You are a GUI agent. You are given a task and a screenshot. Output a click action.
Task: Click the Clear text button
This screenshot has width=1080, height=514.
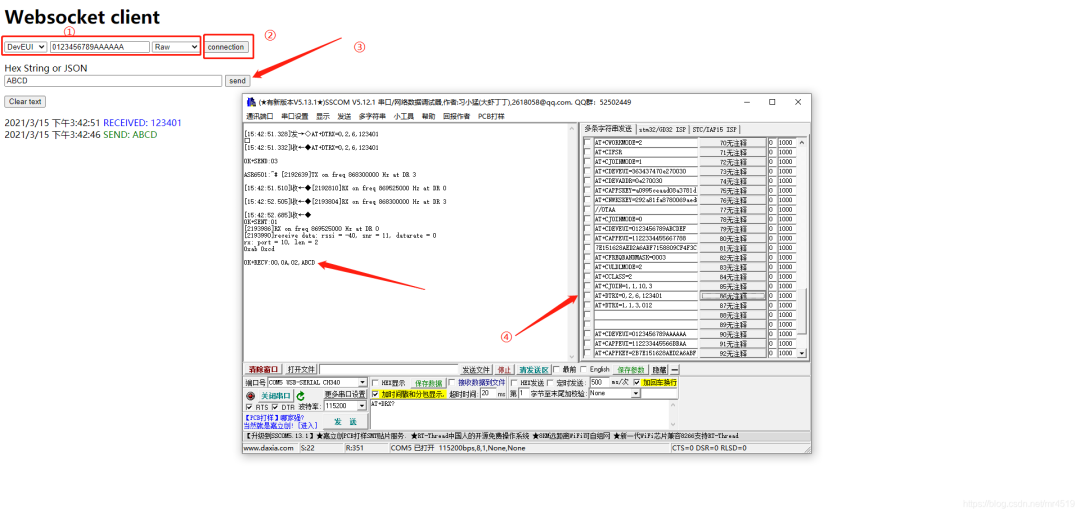[25, 101]
